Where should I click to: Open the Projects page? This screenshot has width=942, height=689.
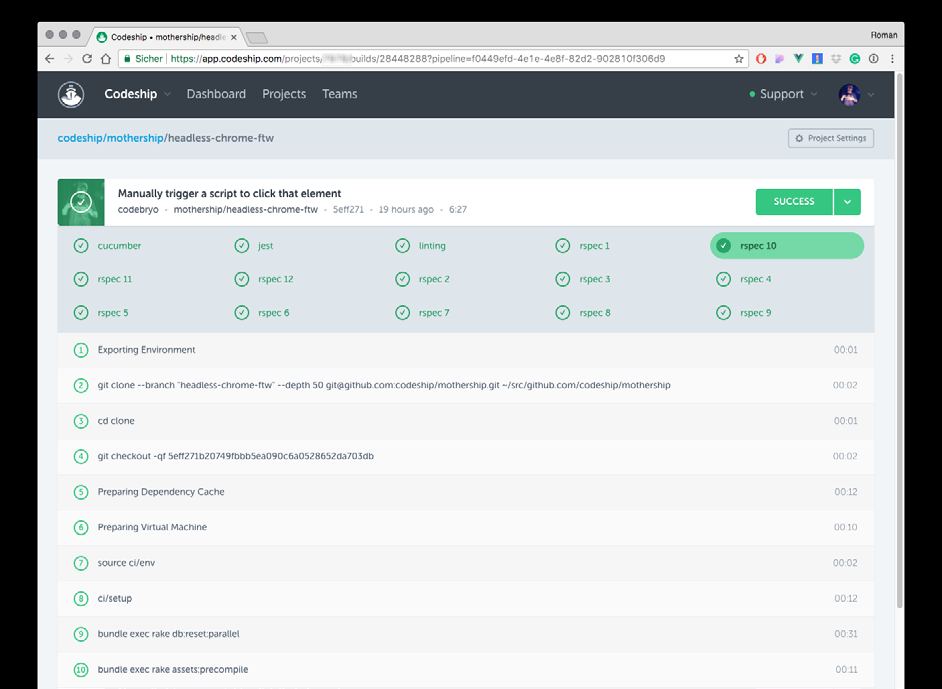[284, 94]
